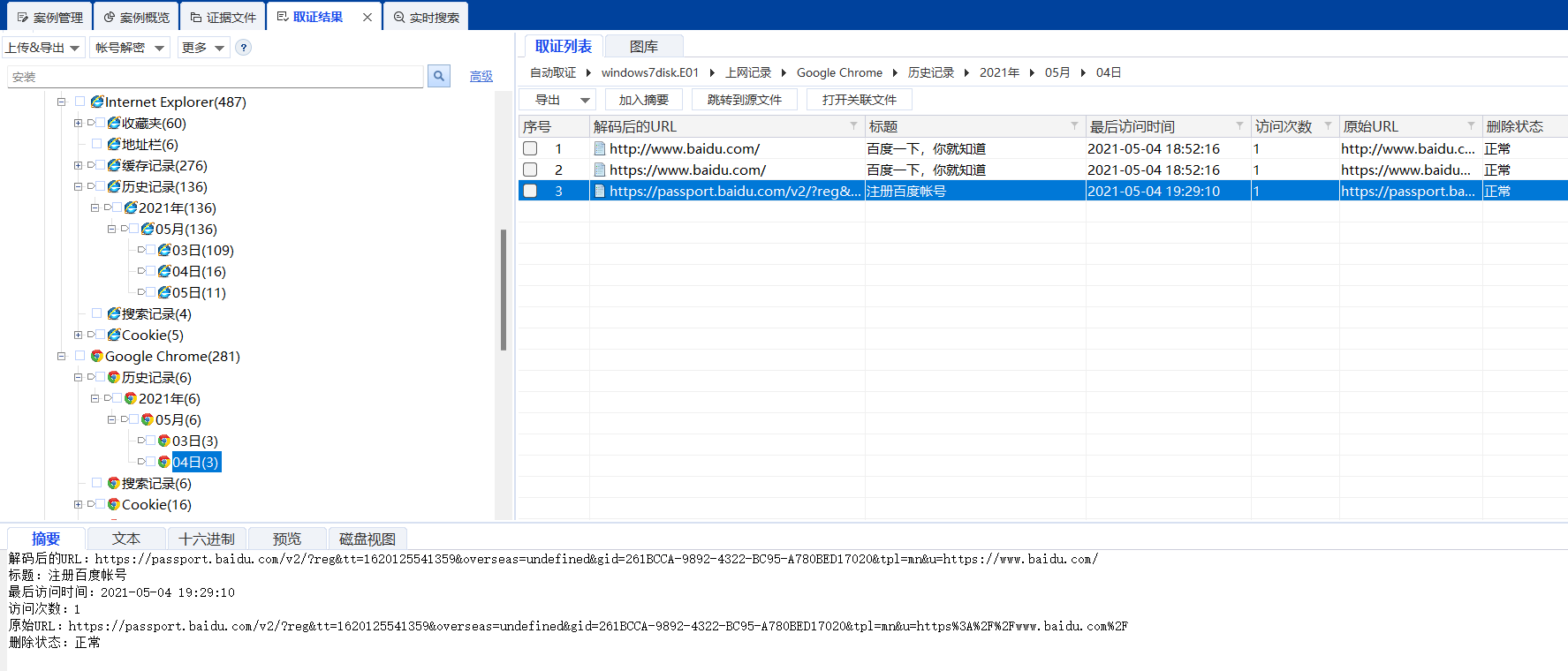Screen dimensions: 1568x671
Task: Tick the checkbox for row 2 https://www.baidu.com/
Action: [x=530, y=170]
